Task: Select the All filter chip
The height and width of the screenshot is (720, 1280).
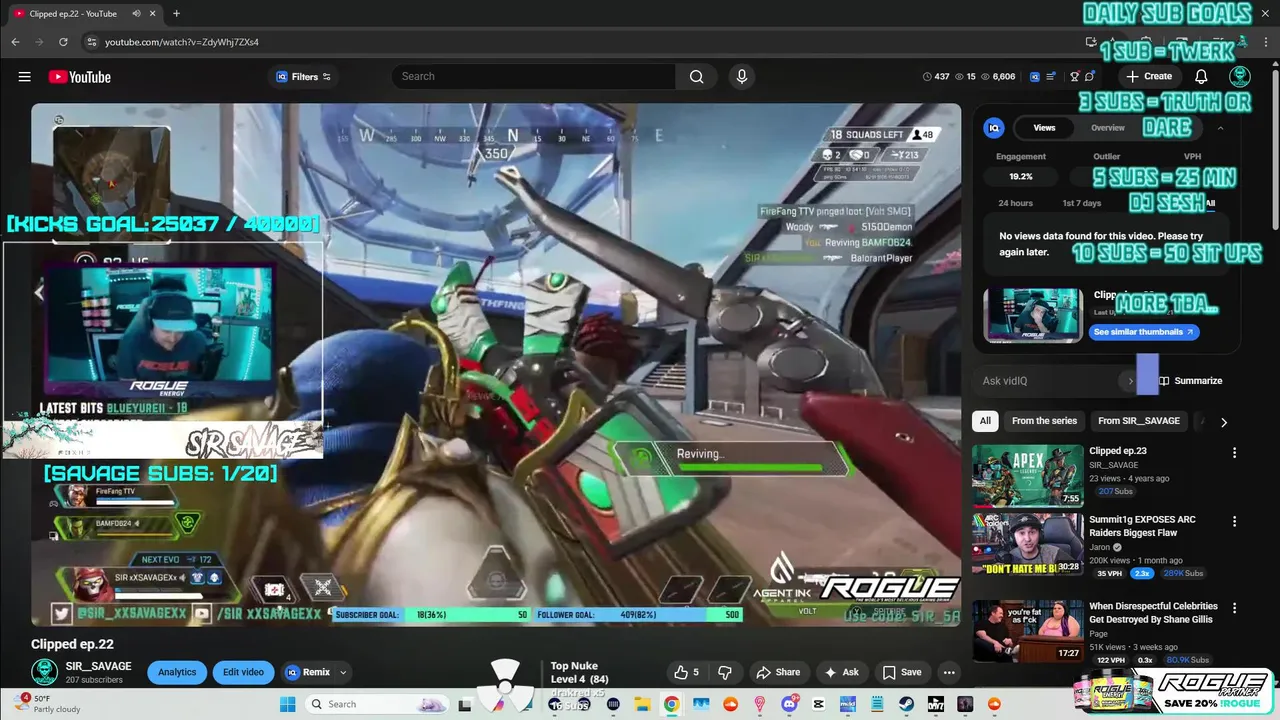Action: [985, 421]
